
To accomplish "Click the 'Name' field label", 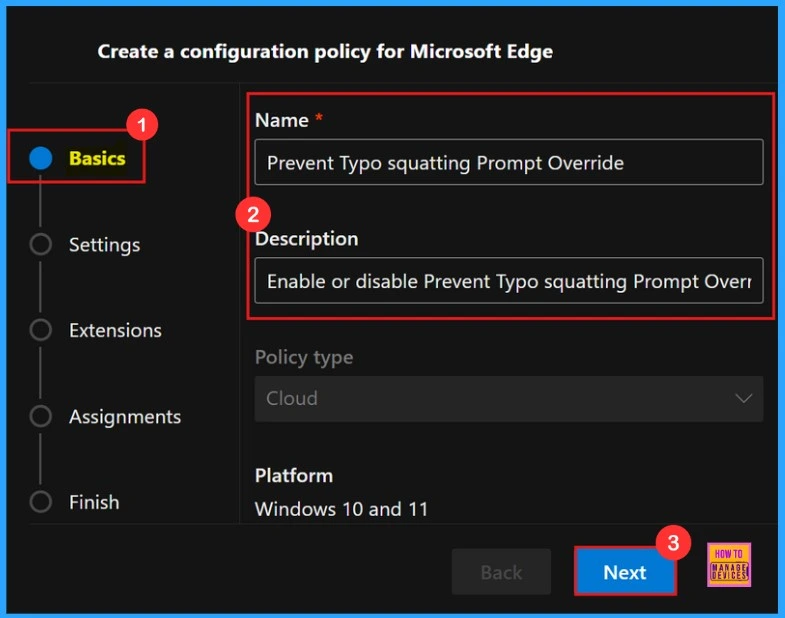I will point(281,120).
